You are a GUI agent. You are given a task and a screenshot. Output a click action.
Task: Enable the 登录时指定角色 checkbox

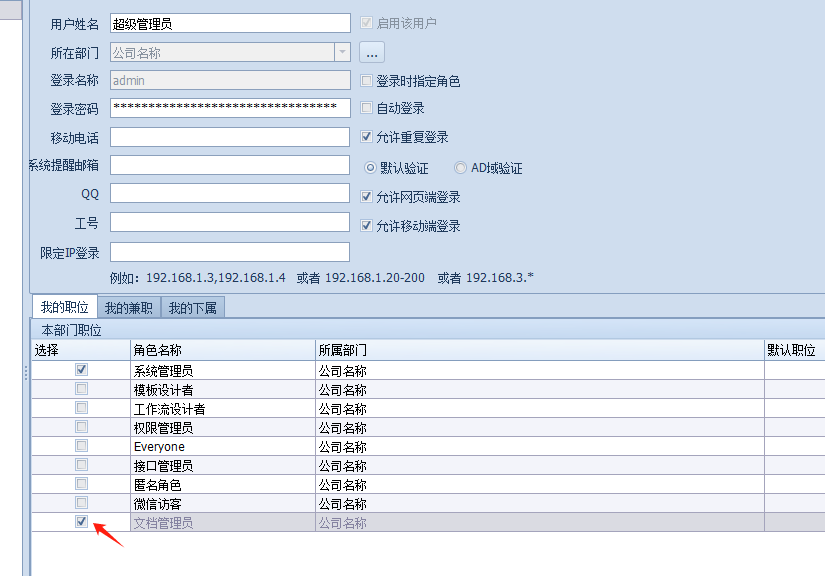367,81
